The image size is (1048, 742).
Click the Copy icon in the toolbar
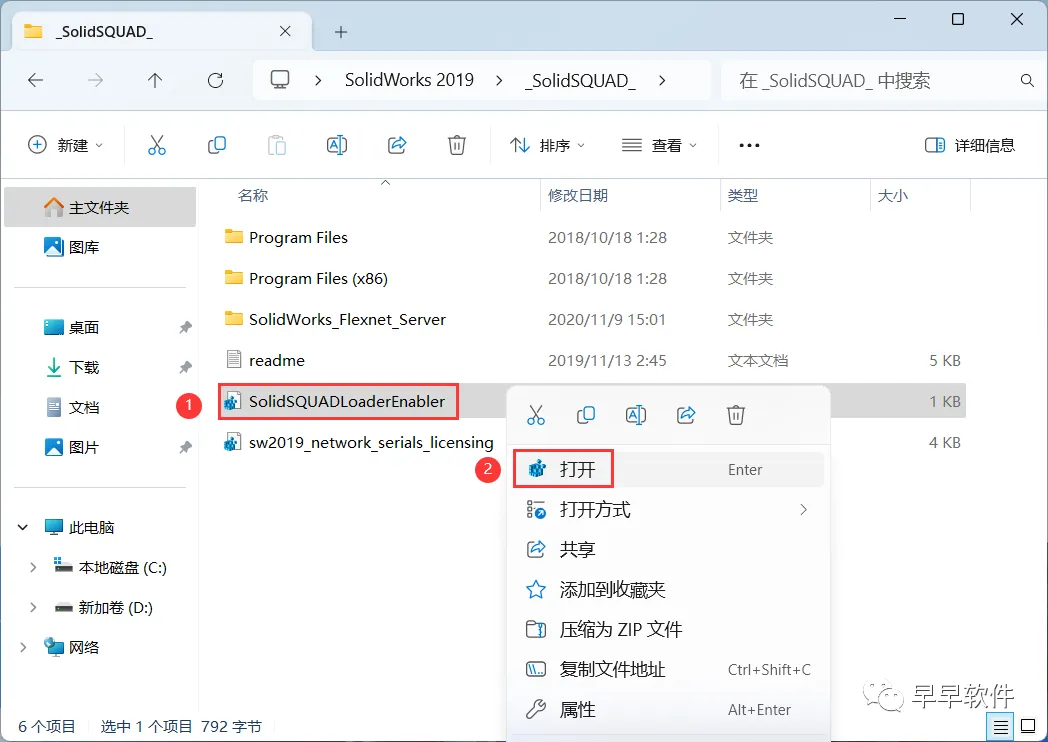coord(217,145)
